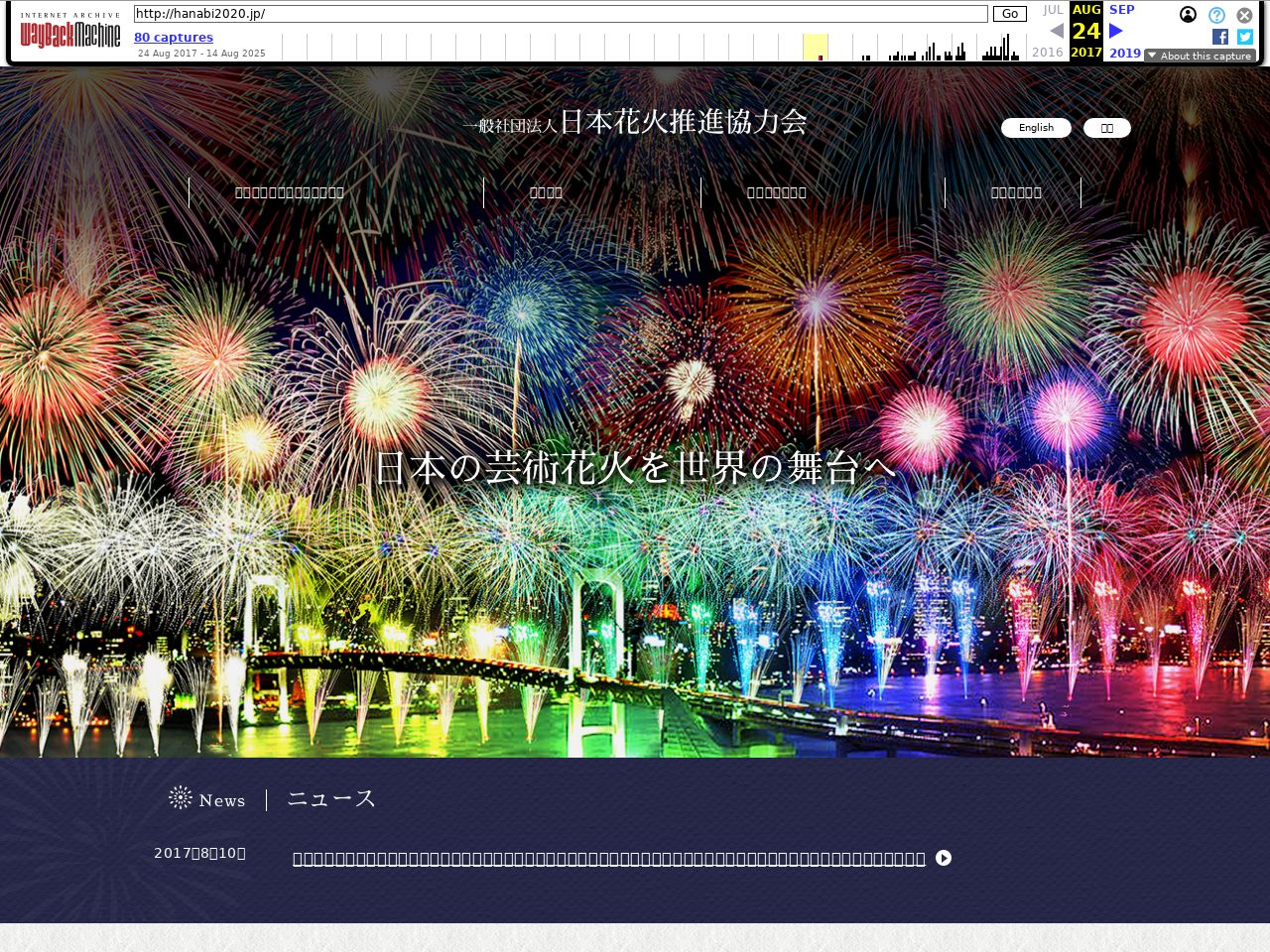This screenshot has height=952, width=1270.
Task: Go to the previous capture with the left arrow
Action: [x=1057, y=31]
